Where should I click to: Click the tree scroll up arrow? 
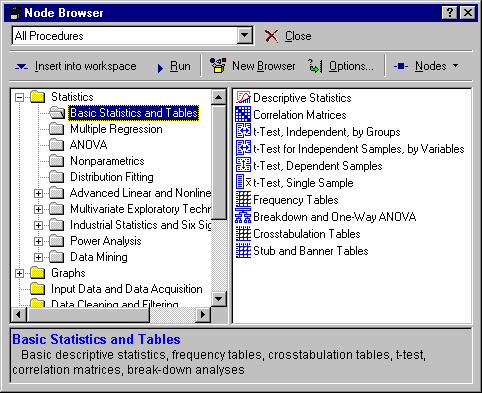click(x=219, y=97)
